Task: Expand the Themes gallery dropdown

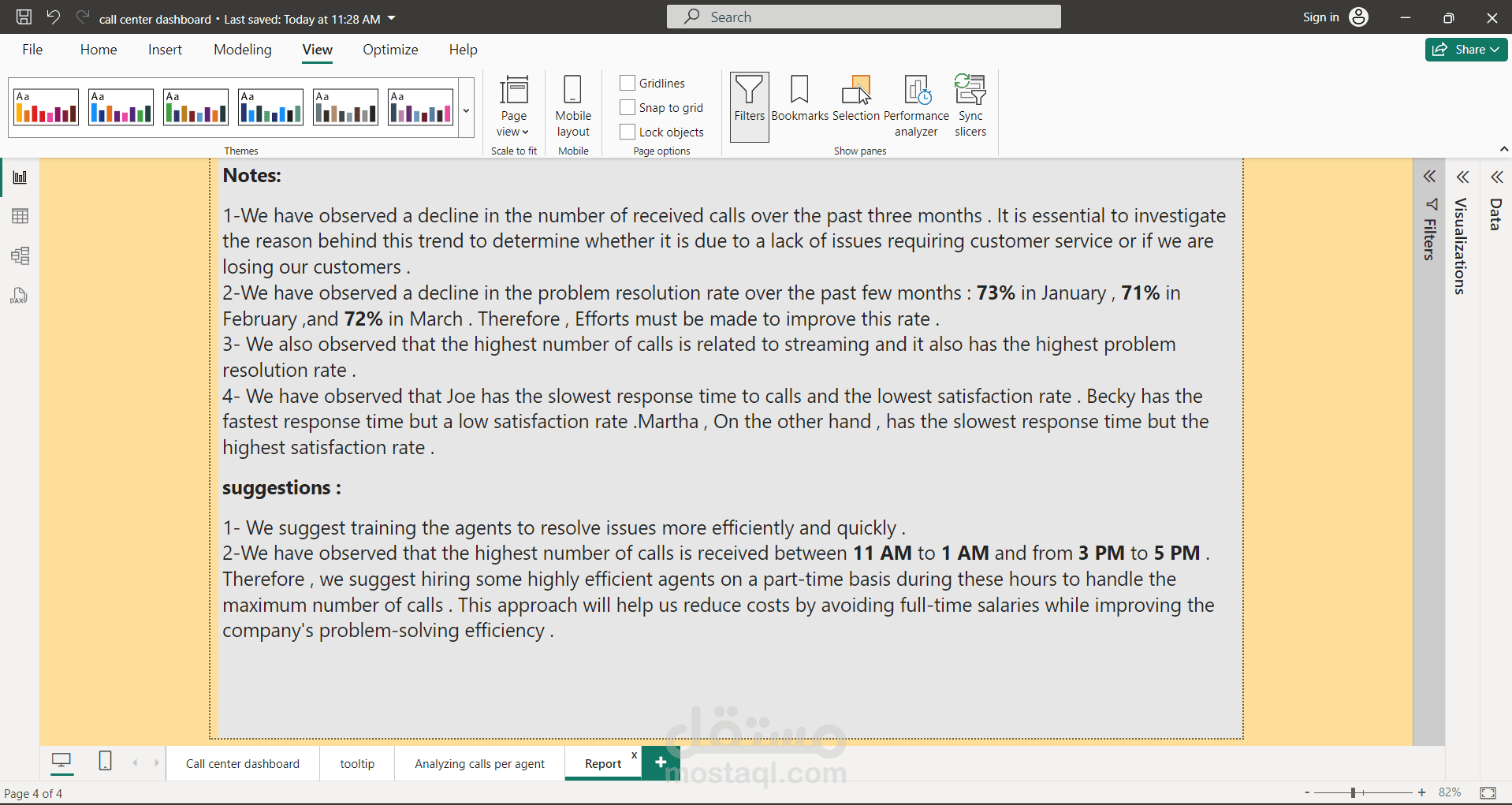Action: tap(467, 109)
